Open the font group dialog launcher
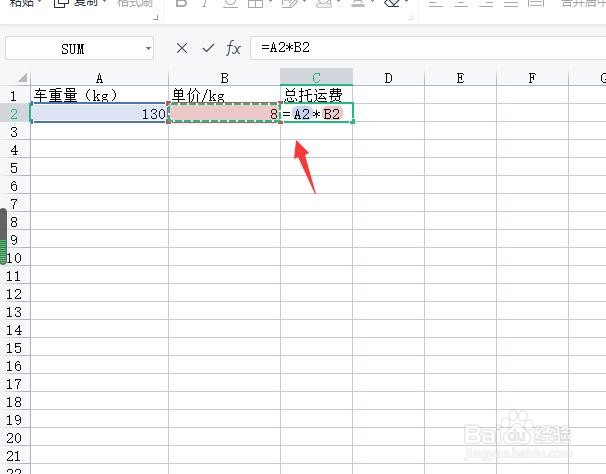The width and height of the screenshot is (606, 474). (411, 17)
